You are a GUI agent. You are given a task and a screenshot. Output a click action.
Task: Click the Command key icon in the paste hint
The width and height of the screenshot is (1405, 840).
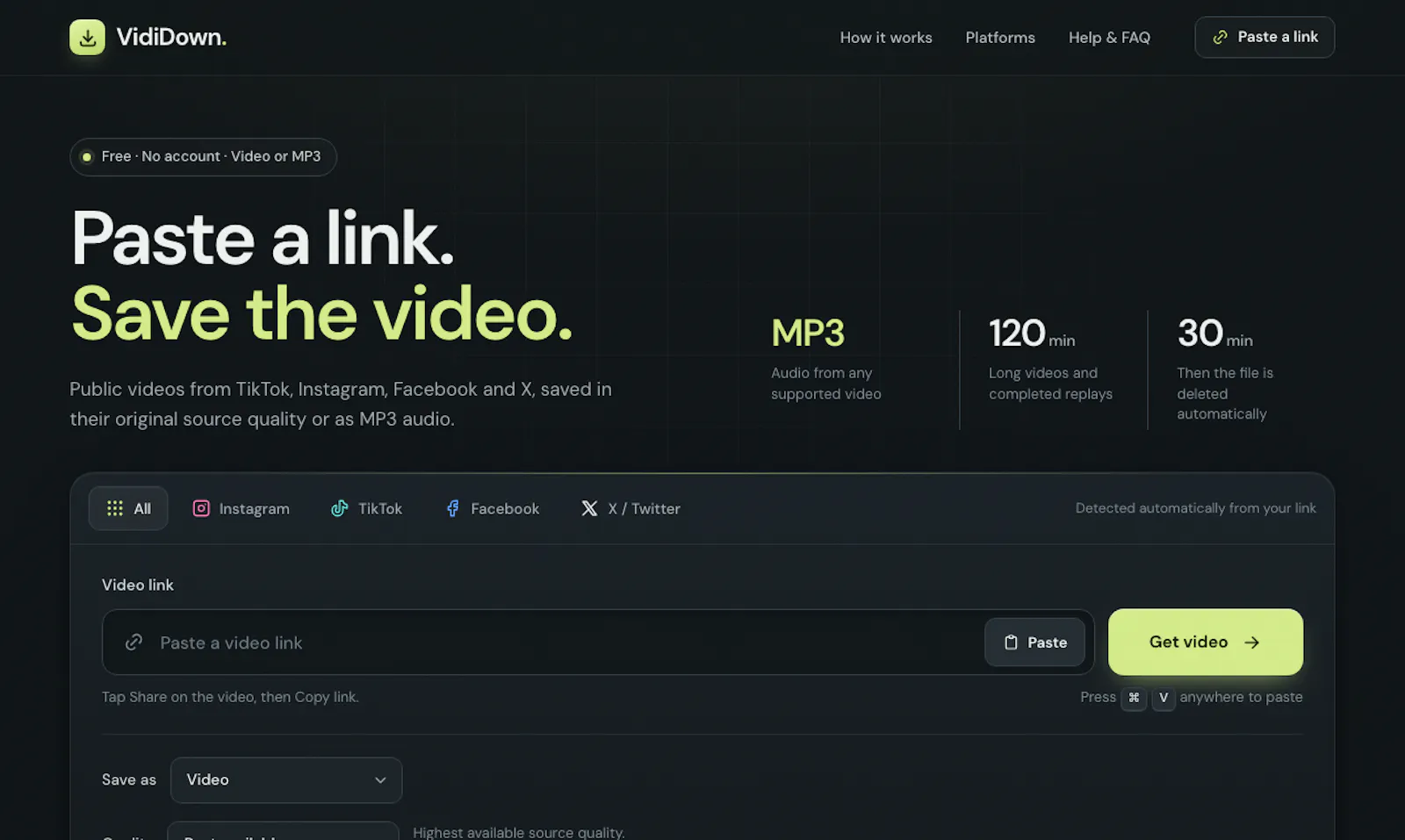[1134, 698]
